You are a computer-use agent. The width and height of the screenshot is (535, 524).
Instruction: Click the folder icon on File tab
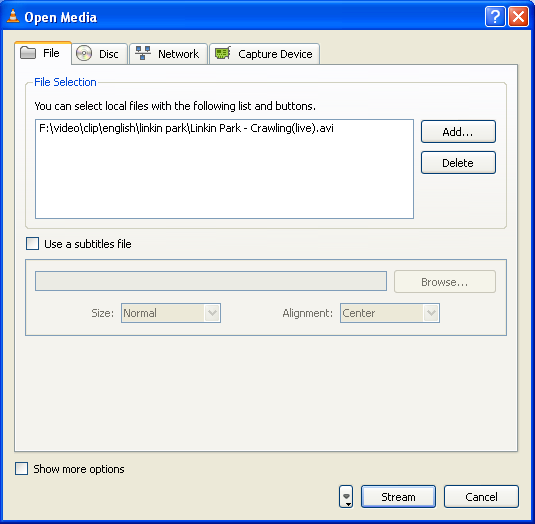coord(28,53)
